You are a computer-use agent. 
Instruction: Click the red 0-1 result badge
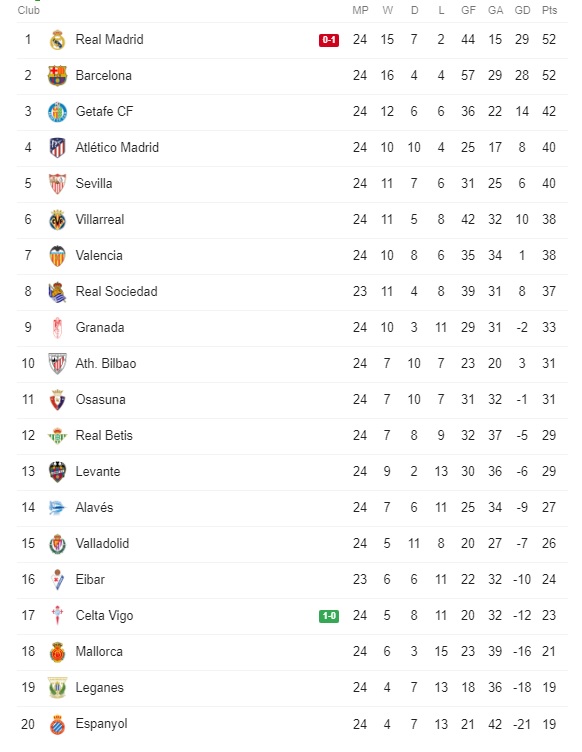329,40
